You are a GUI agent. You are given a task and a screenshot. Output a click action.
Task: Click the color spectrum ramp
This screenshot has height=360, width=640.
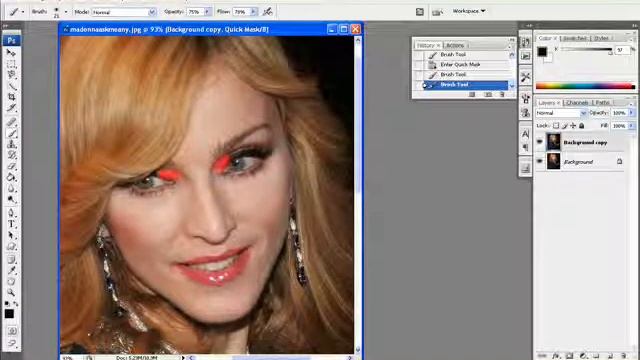pos(585,86)
